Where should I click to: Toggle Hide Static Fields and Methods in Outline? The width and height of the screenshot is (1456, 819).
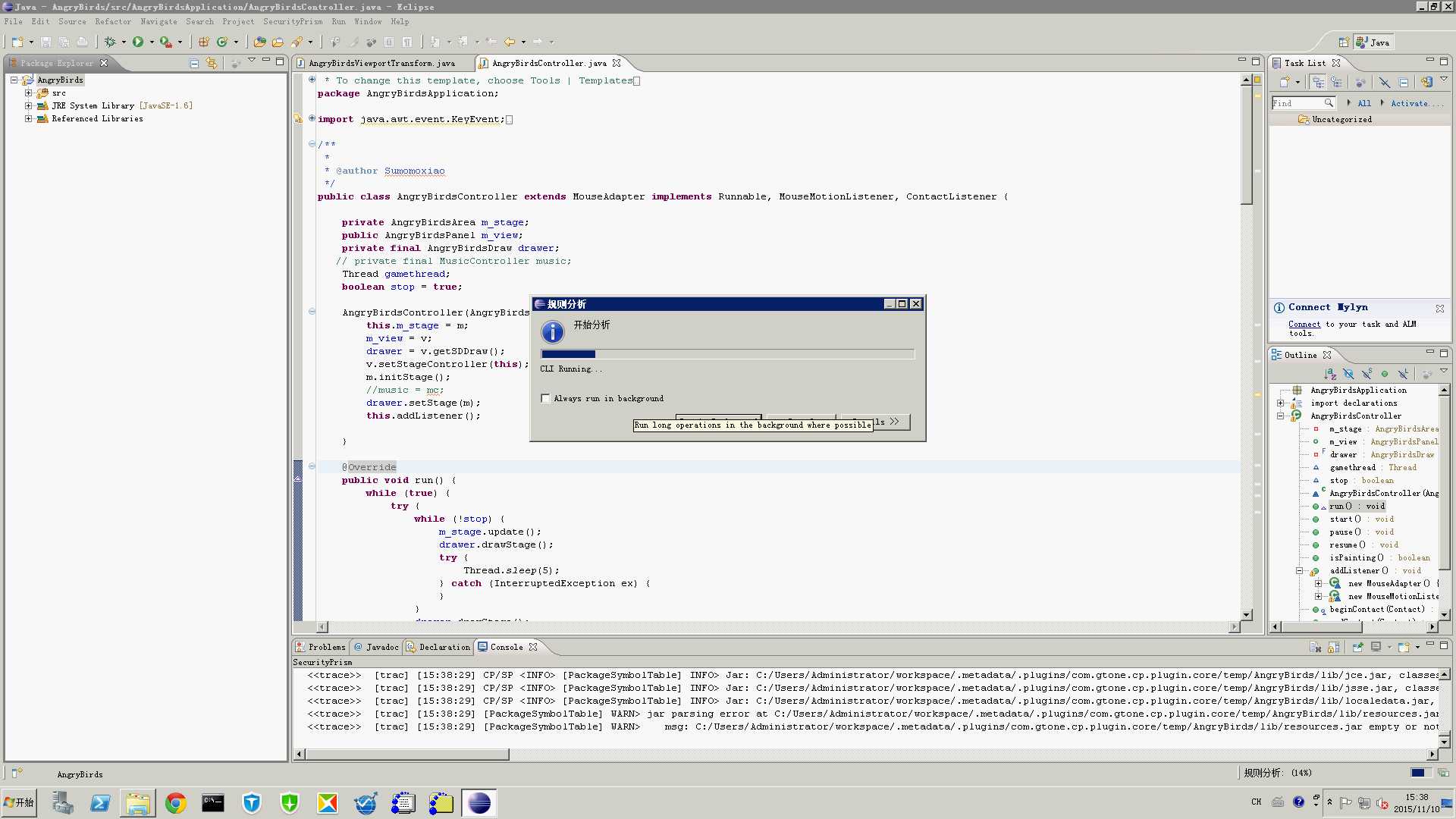(x=1367, y=374)
